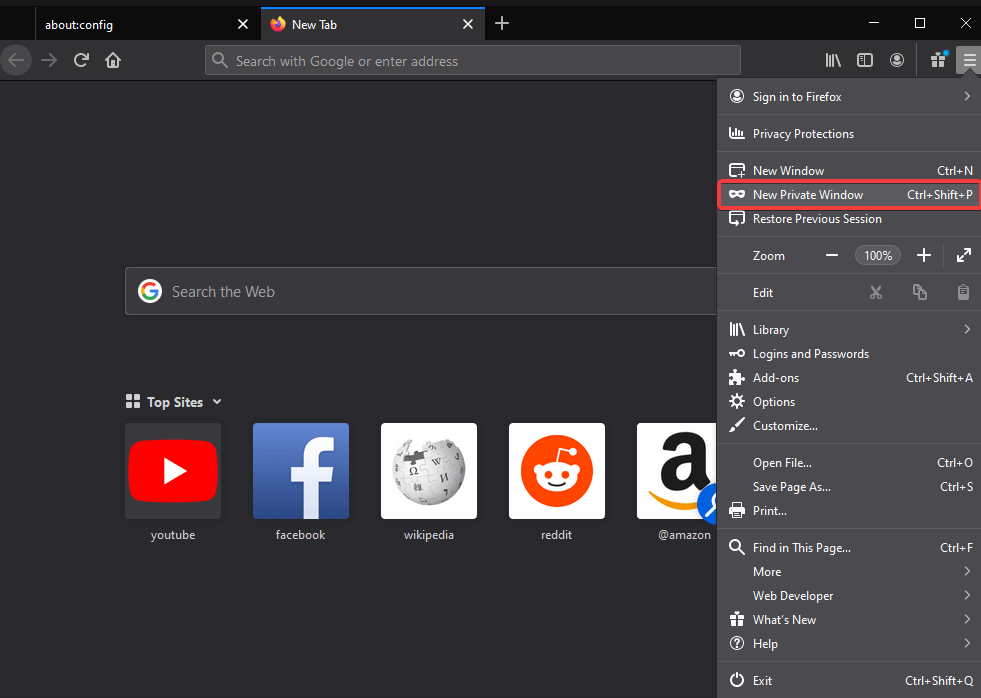Choose Exit from the menu

[x=848, y=680]
